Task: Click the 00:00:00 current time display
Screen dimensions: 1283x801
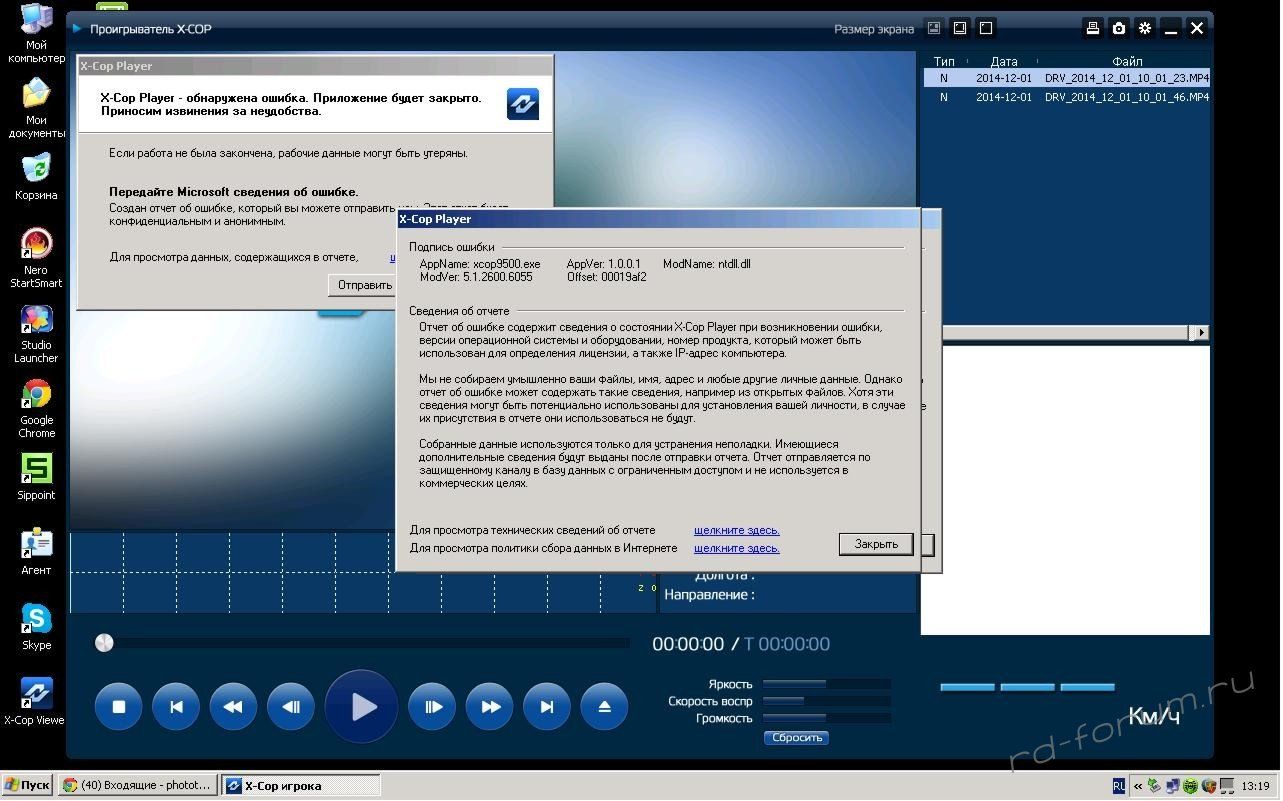Action: 688,644
